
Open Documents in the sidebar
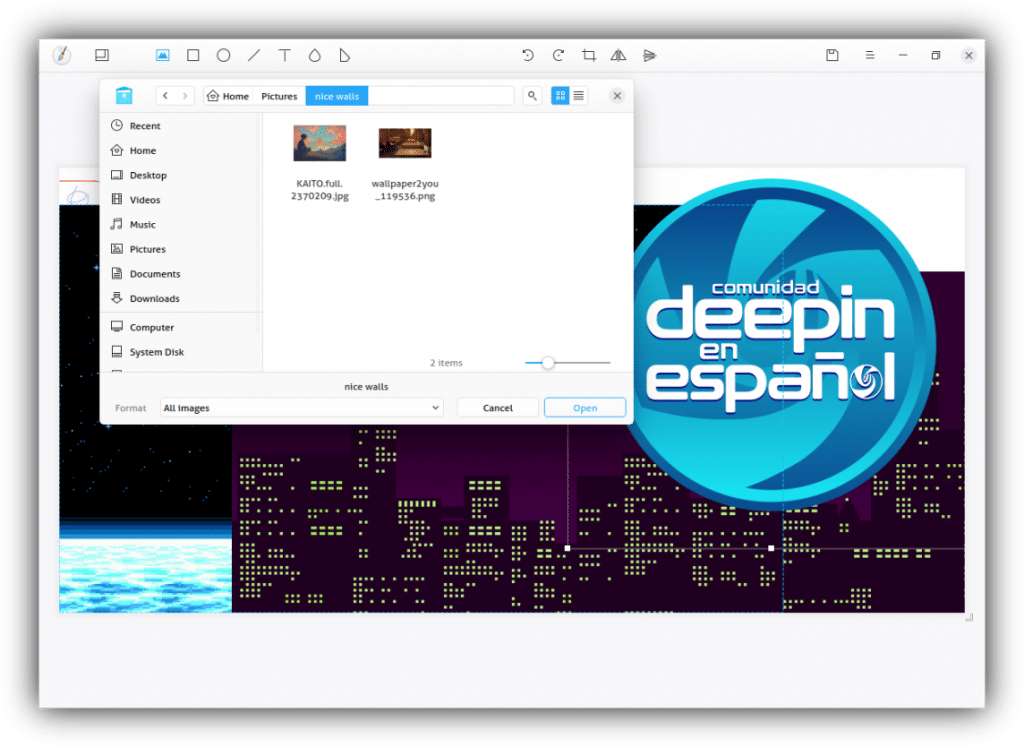[x=182, y=274]
